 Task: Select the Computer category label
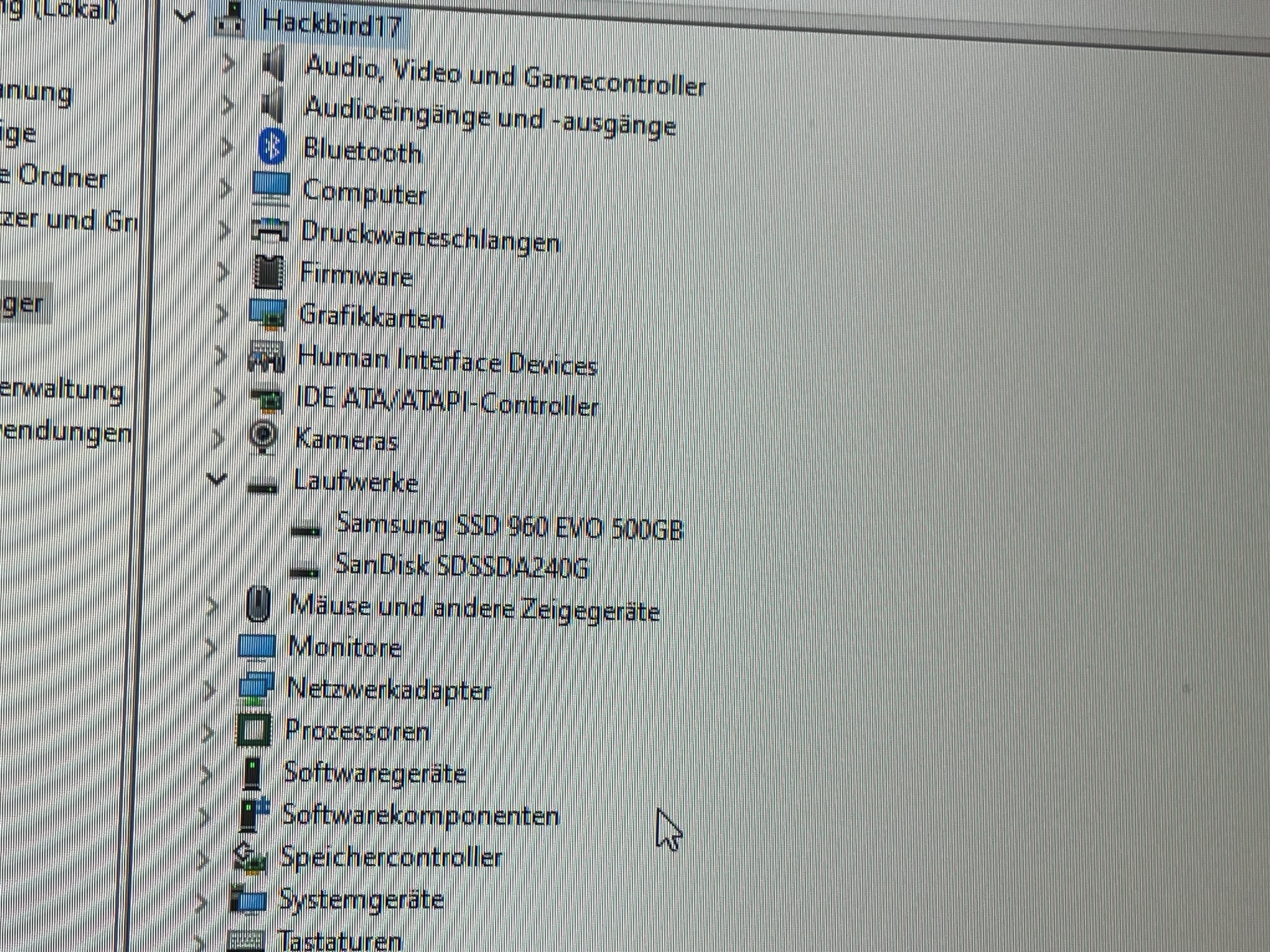pos(364,192)
